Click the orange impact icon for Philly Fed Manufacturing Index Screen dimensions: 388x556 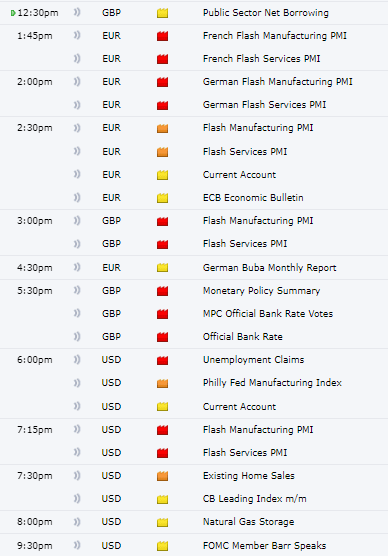coord(162,383)
